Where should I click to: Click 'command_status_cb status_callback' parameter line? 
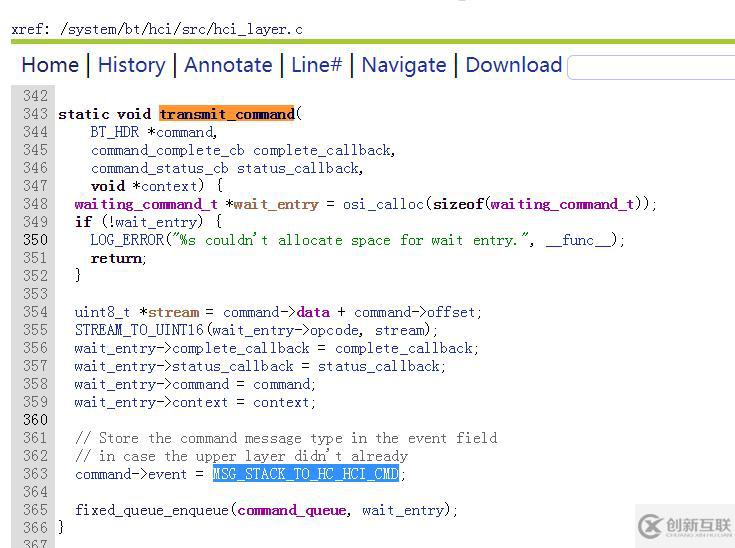tap(227, 168)
